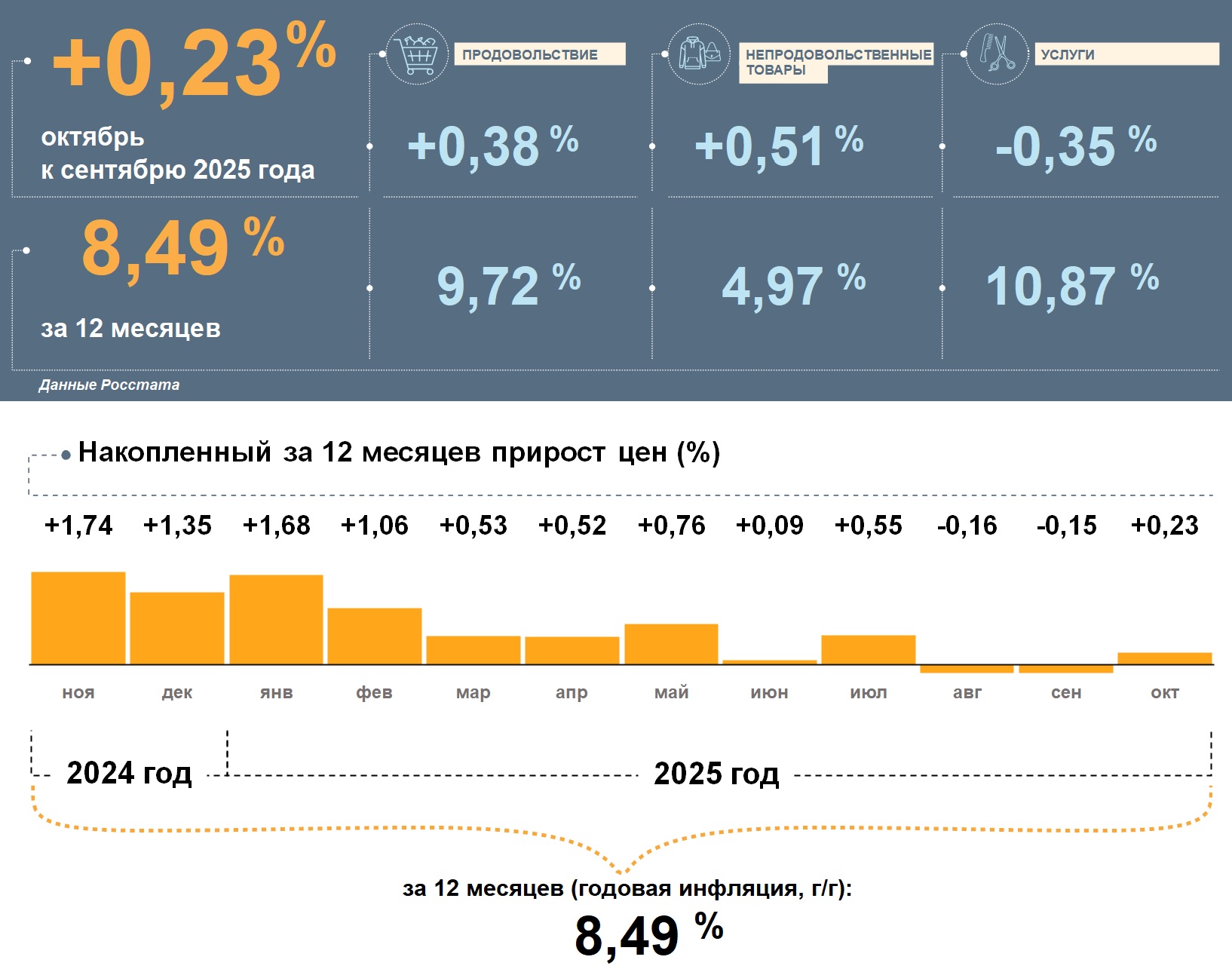Click the services -0,35% monthly value
The height and width of the screenshot is (969, 1232).
pos(1075,146)
